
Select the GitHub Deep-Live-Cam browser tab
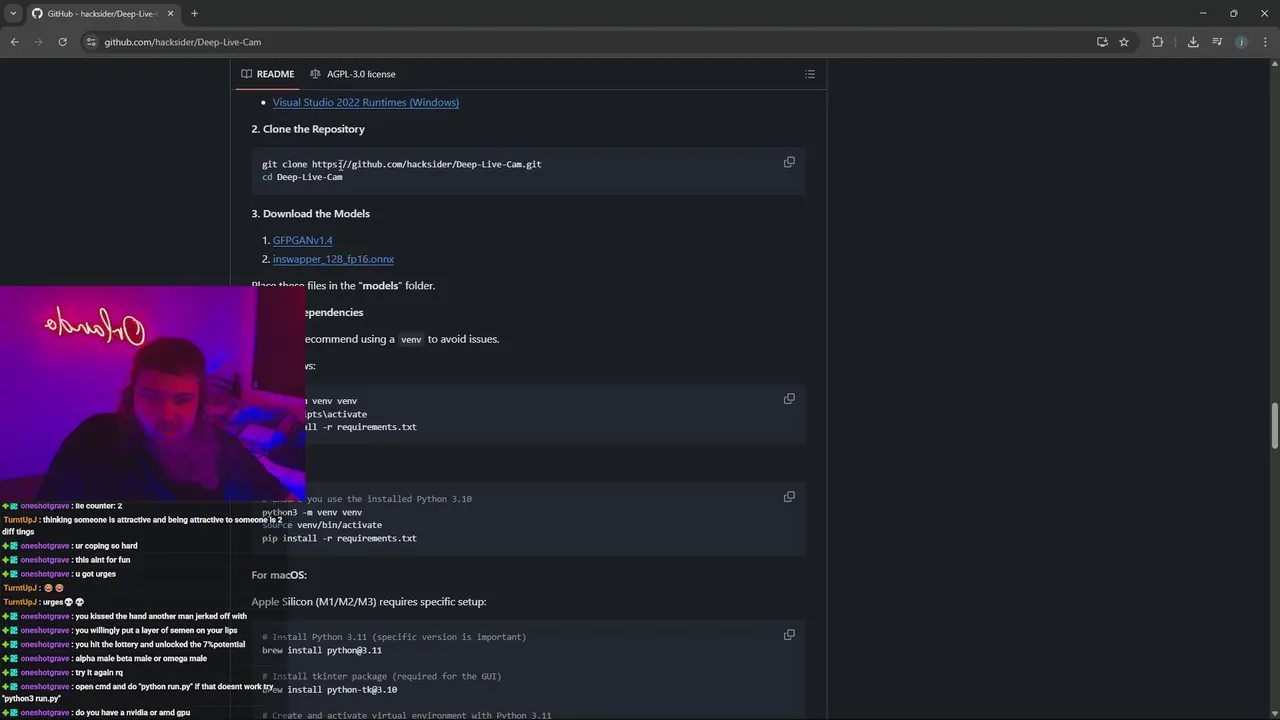(101, 13)
